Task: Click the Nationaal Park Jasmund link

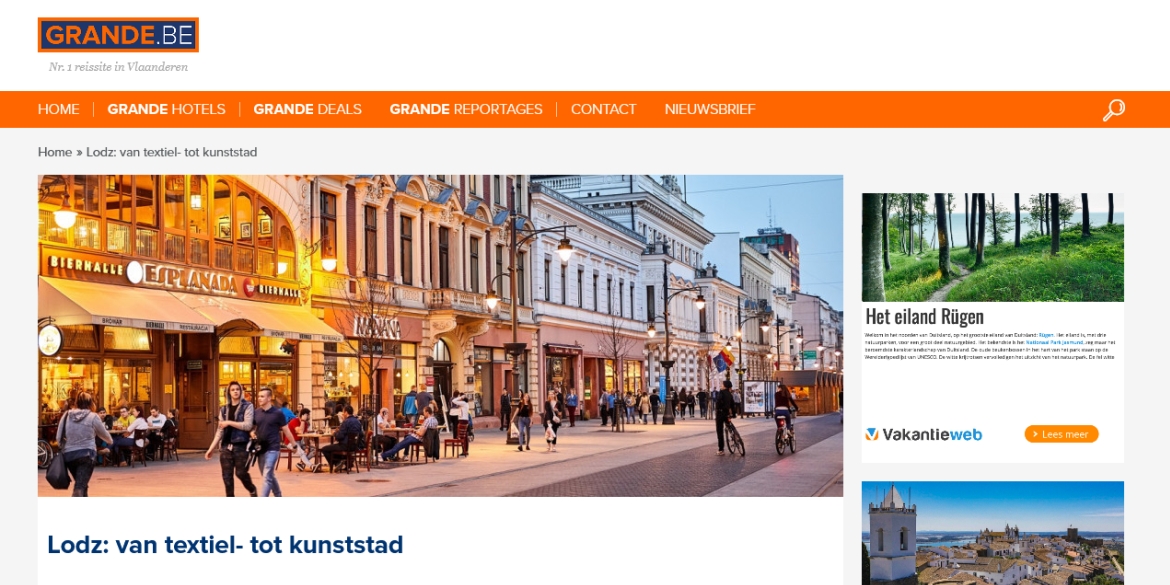Action: pos(1054,342)
